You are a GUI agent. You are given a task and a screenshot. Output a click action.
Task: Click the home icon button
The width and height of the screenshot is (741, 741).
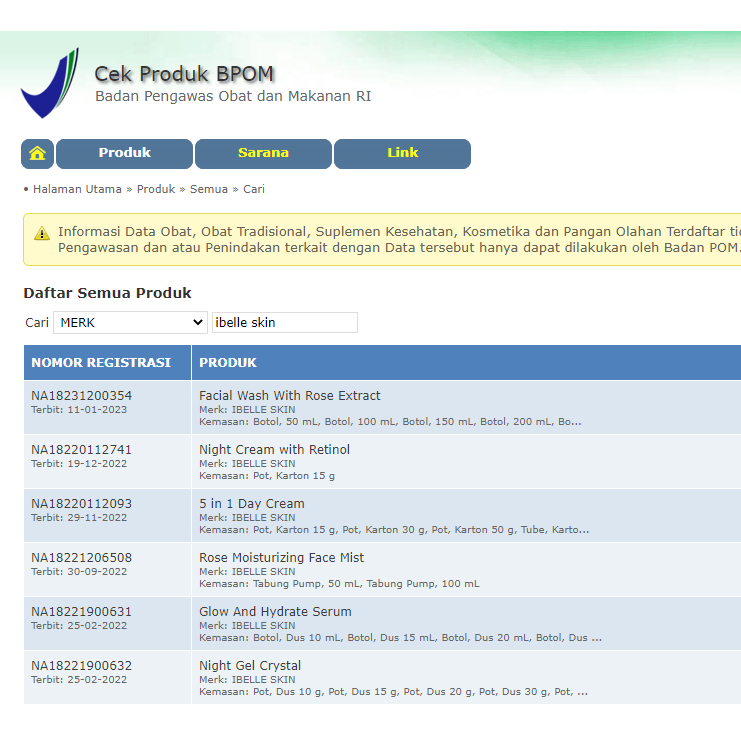(x=37, y=154)
